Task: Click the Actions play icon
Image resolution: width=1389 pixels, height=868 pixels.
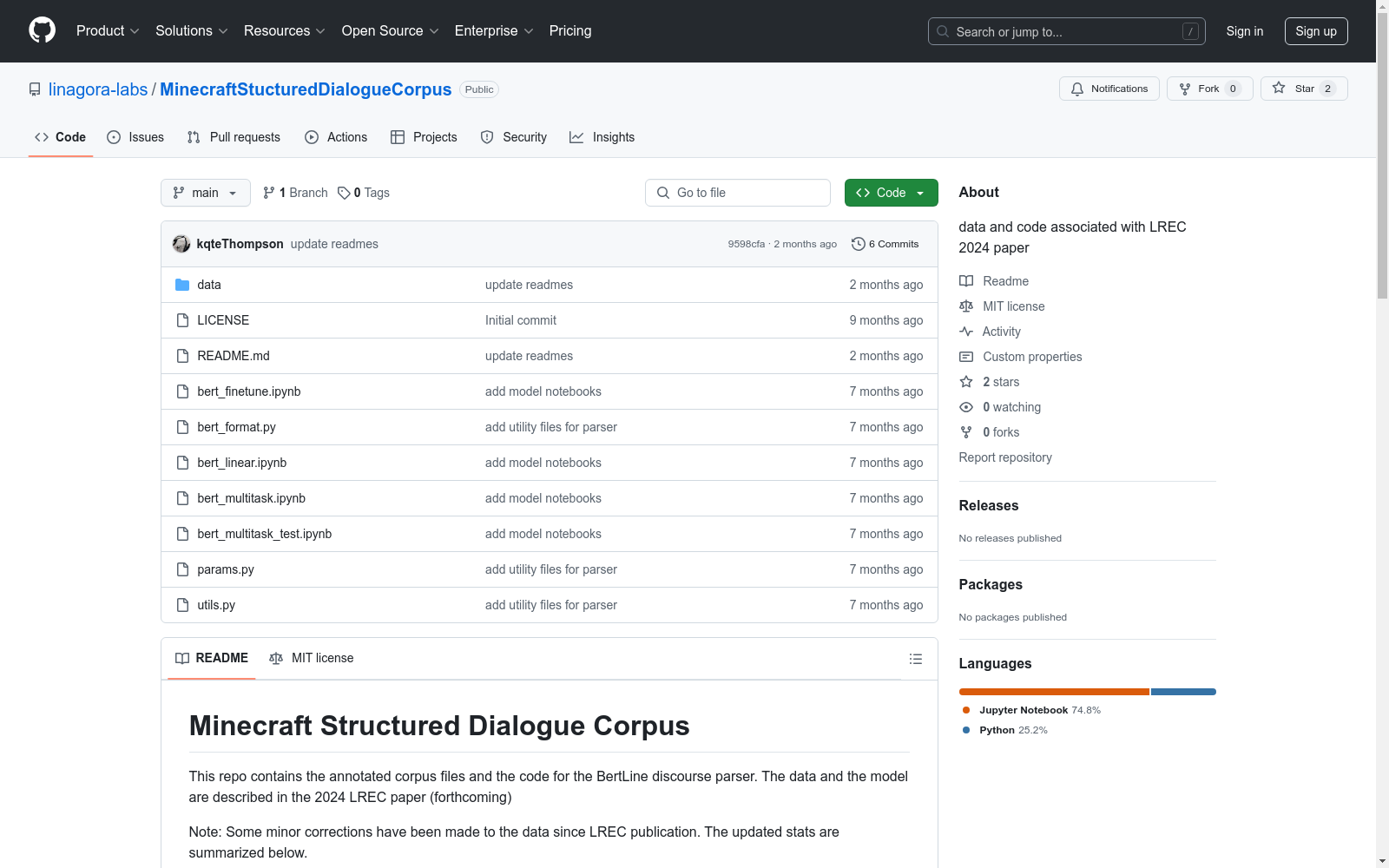Action: [312, 137]
